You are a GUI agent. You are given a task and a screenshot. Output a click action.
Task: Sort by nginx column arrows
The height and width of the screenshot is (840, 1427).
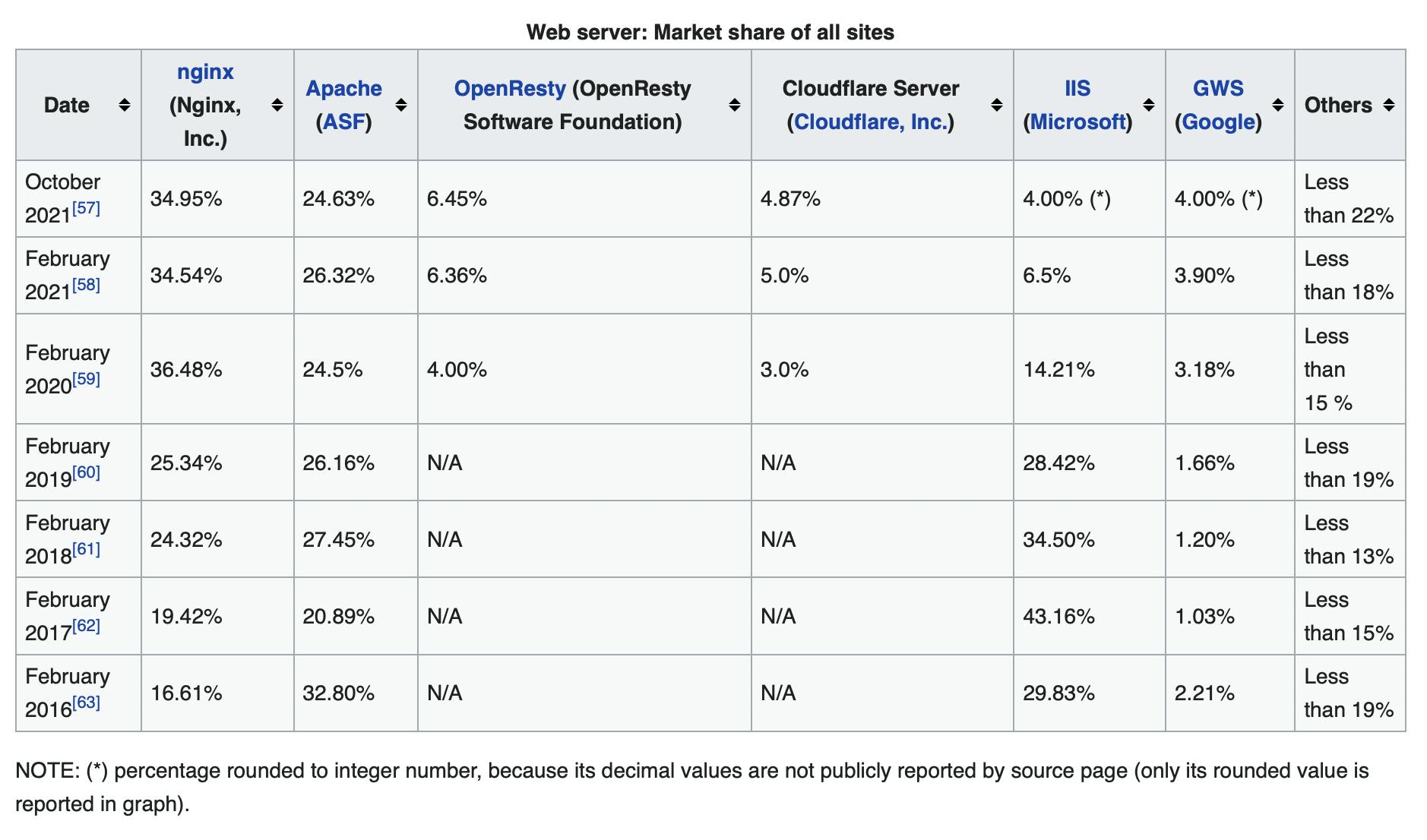pyautogui.click(x=277, y=105)
